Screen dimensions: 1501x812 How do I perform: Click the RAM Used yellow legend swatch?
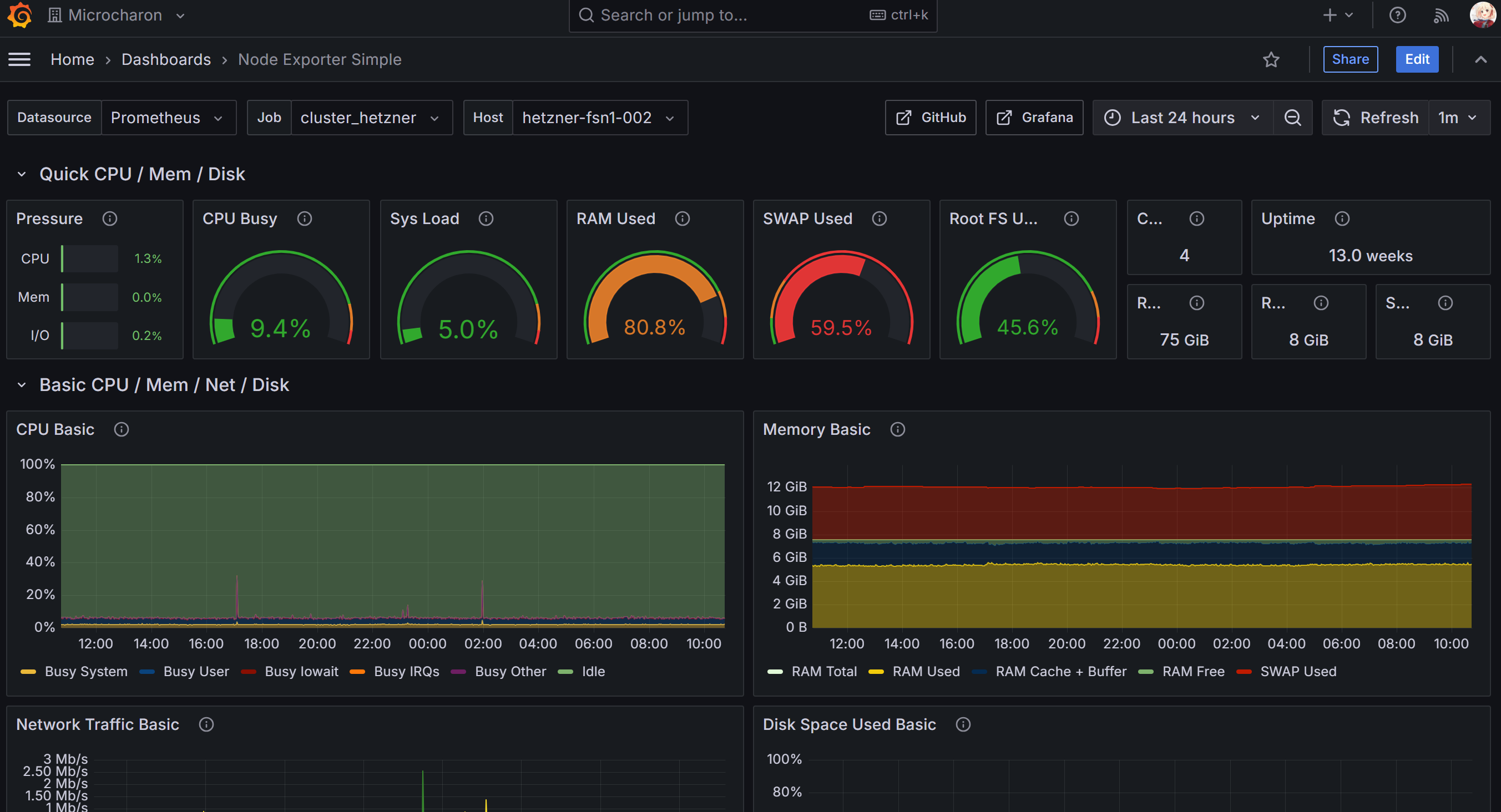click(876, 672)
